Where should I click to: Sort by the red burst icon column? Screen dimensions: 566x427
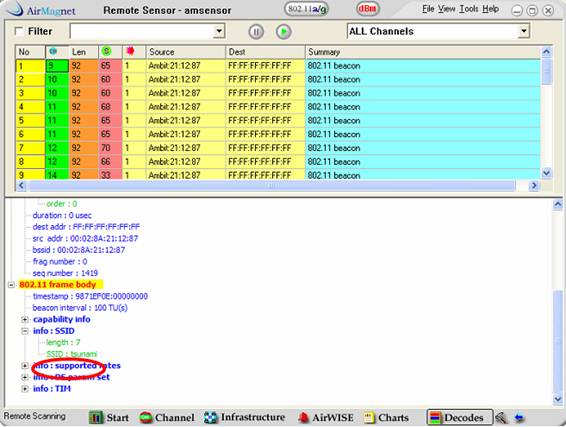pos(134,52)
